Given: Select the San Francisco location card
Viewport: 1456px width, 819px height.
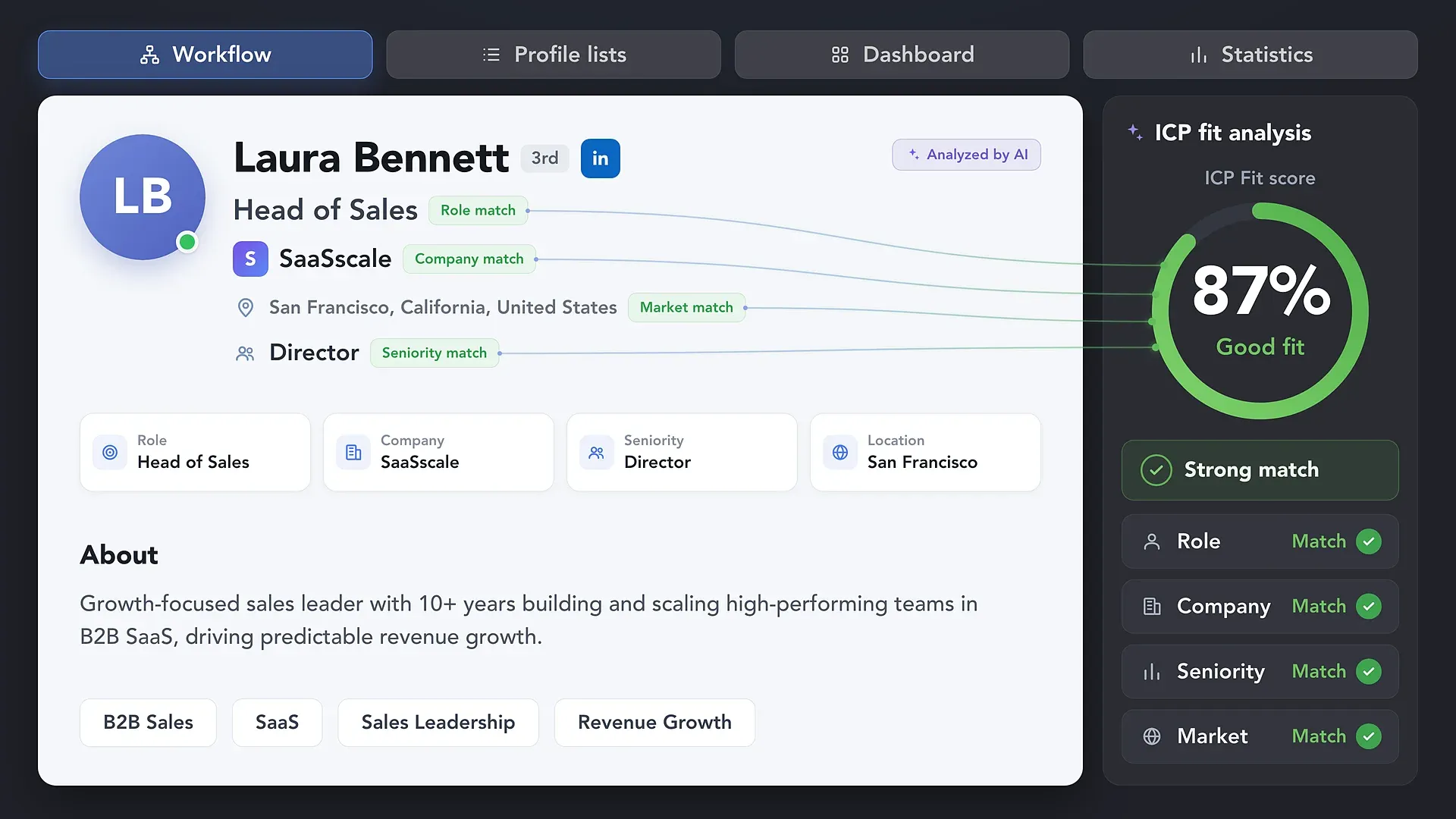Looking at the screenshot, I should pos(925,452).
